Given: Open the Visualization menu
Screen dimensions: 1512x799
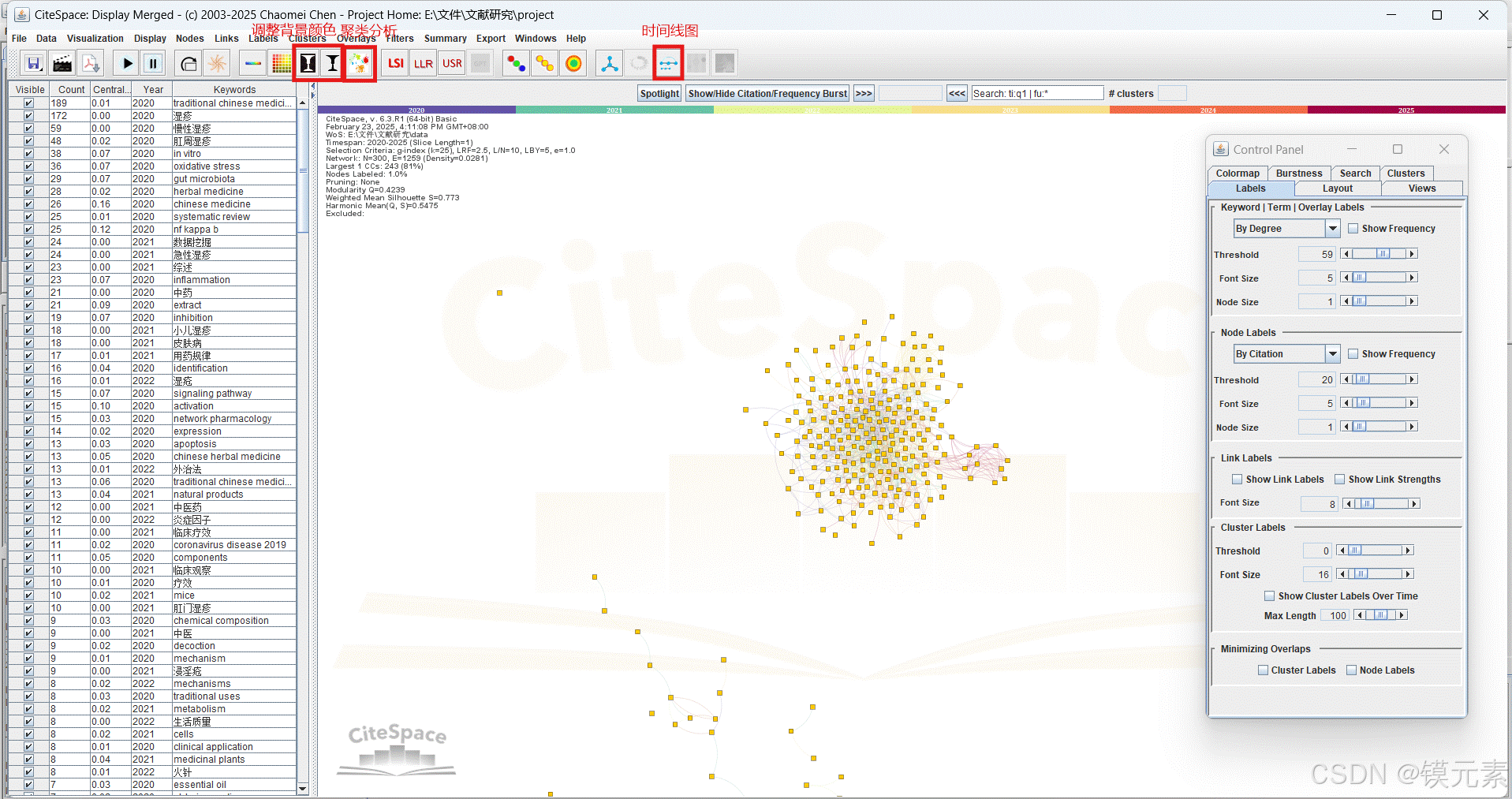Looking at the screenshot, I should pyautogui.click(x=95, y=39).
